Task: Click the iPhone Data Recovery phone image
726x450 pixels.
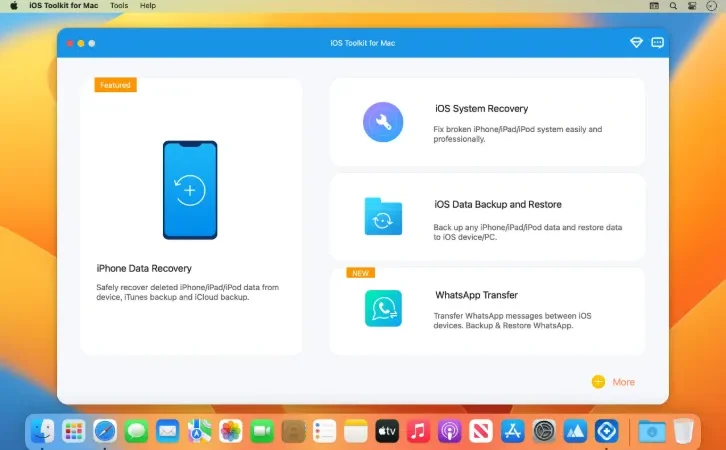Action: (x=190, y=190)
